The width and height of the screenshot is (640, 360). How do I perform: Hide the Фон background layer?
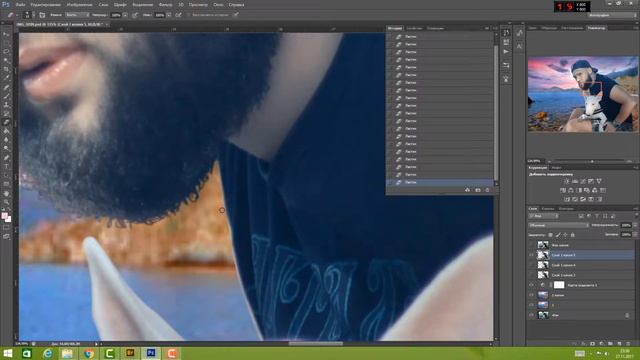(x=531, y=315)
